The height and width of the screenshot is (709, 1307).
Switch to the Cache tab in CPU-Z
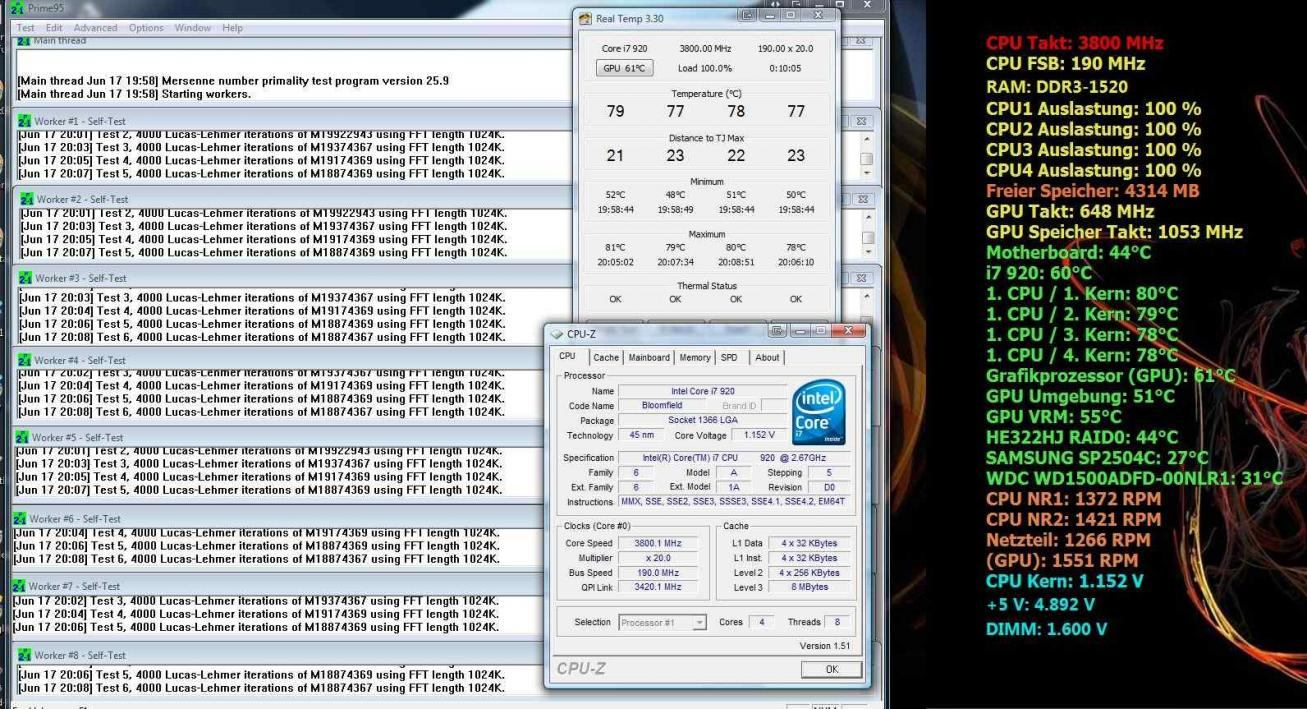pyautogui.click(x=606, y=358)
